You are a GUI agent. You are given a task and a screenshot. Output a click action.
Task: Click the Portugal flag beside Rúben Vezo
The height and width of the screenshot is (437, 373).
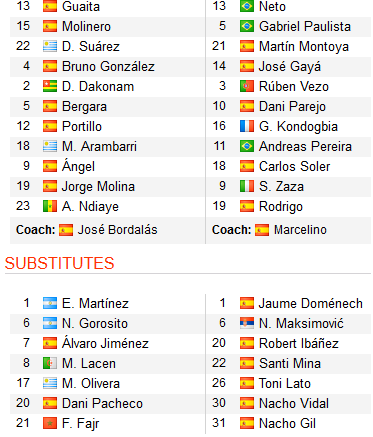[247, 86]
